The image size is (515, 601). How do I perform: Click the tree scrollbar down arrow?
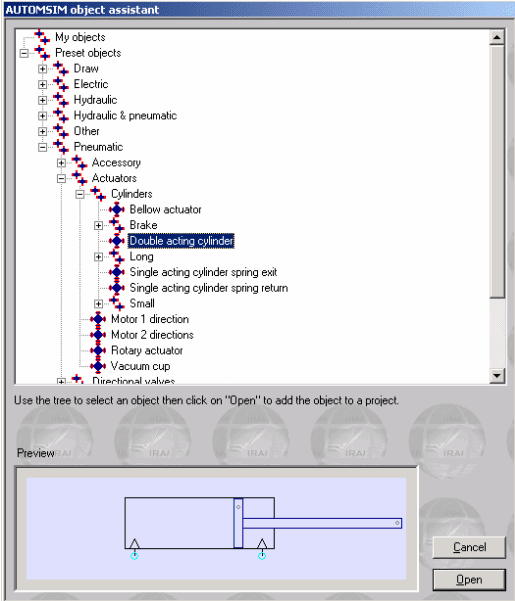[x=497, y=375]
